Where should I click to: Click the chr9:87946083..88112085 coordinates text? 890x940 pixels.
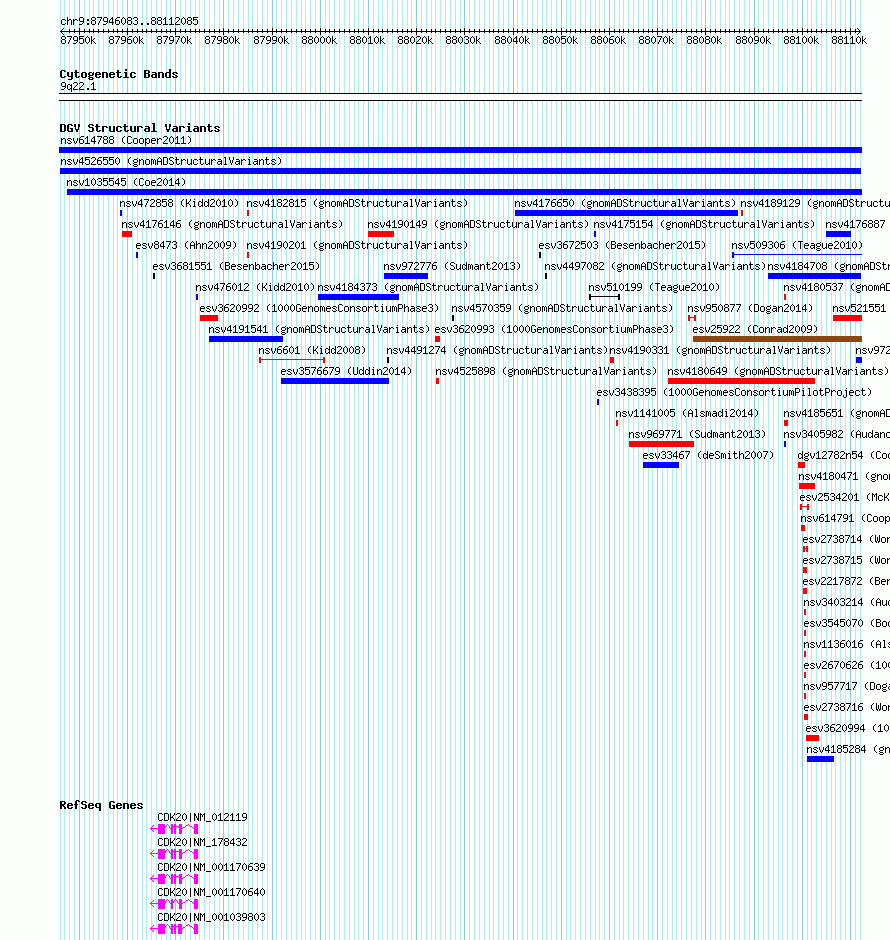click(129, 21)
